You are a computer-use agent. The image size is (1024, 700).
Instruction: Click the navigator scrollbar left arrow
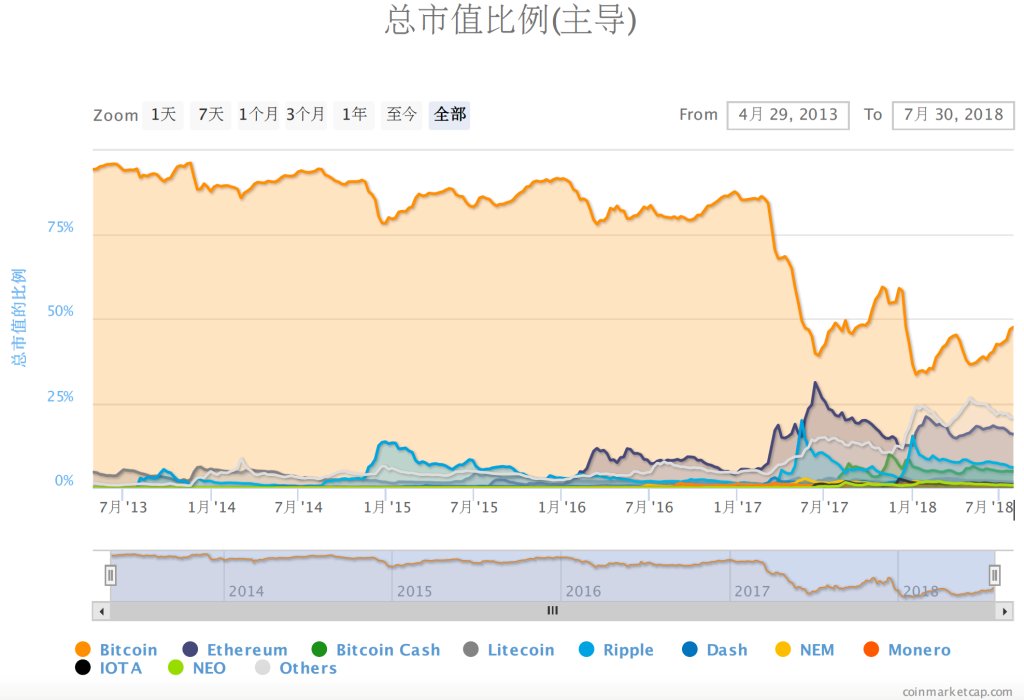(x=100, y=610)
